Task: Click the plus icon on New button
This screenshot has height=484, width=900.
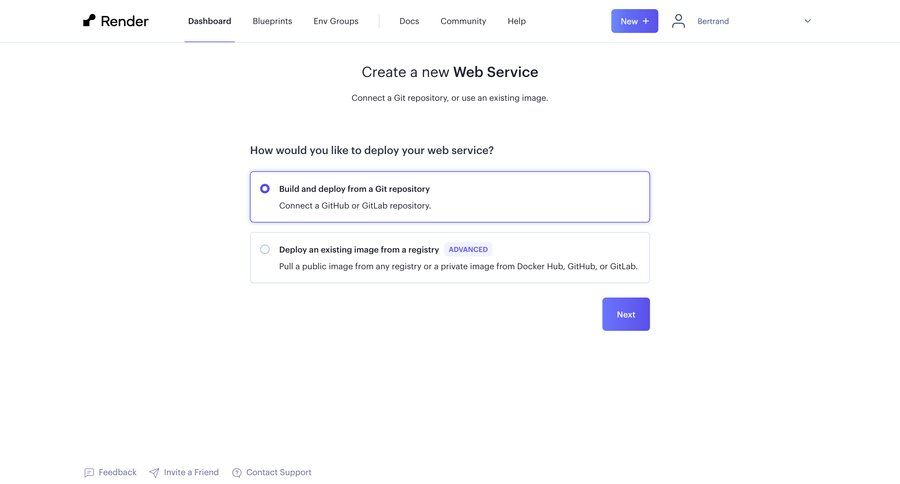Action: pyautogui.click(x=646, y=21)
